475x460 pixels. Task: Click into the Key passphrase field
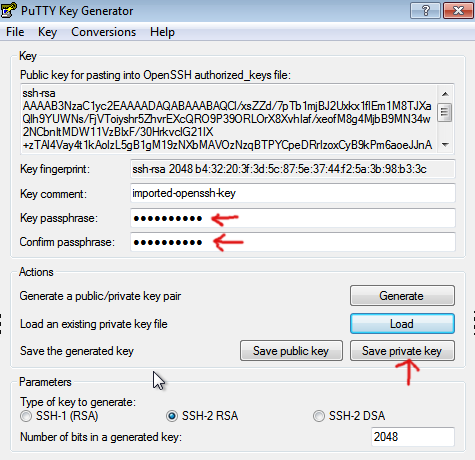[293, 218]
